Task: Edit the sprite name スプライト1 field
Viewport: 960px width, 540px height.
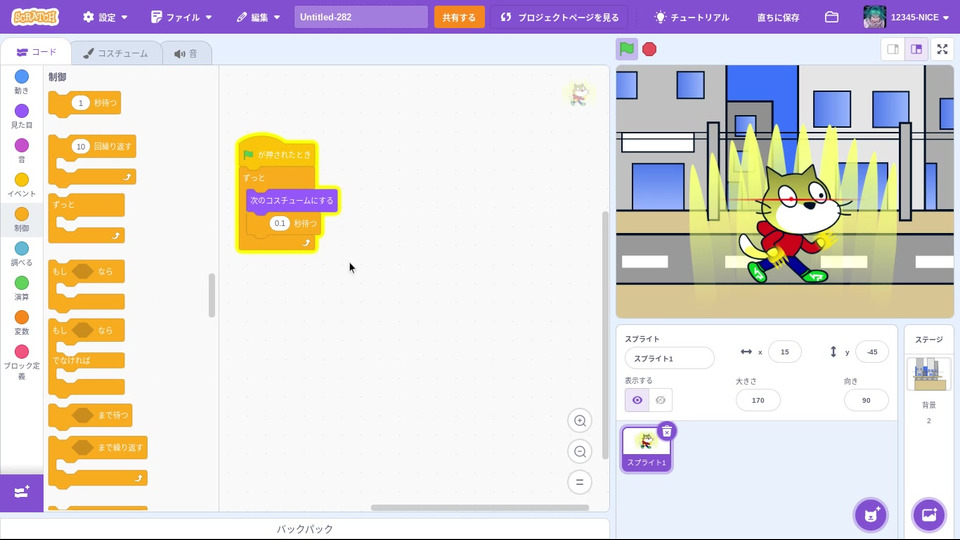Action: (669, 358)
